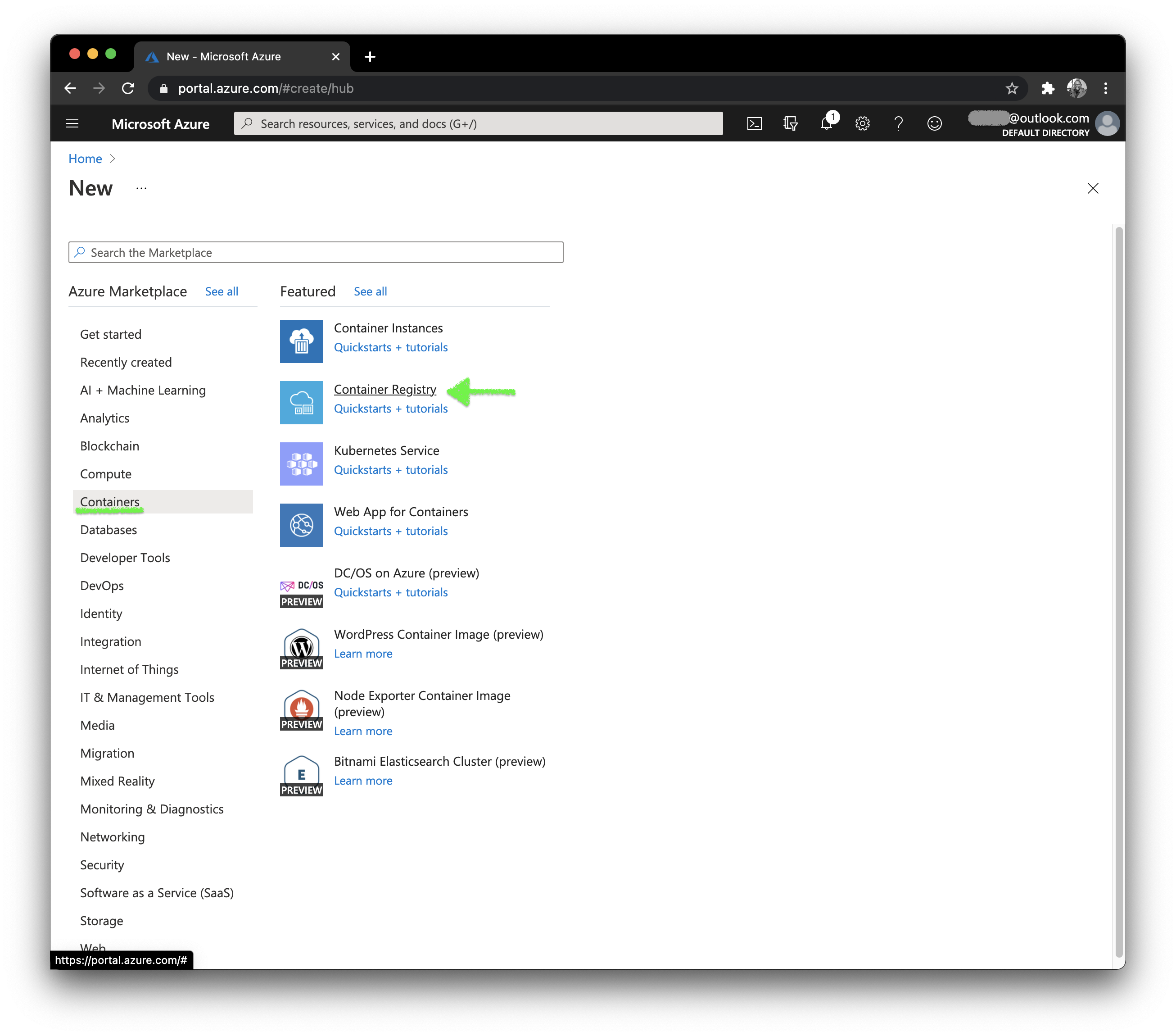
Task: Open the ellipsis menu next to New
Action: pyautogui.click(x=141, y=188)
